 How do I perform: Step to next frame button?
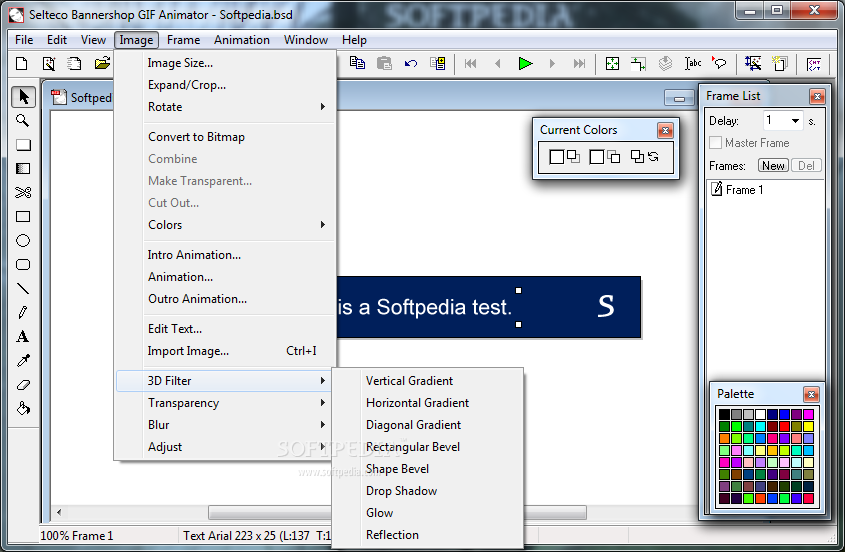click(x=552, y=64)
